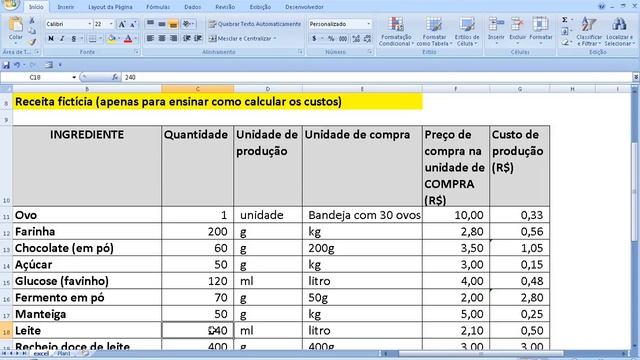
Task: Decrease indent in cell
Action: (x=187, y=38)
